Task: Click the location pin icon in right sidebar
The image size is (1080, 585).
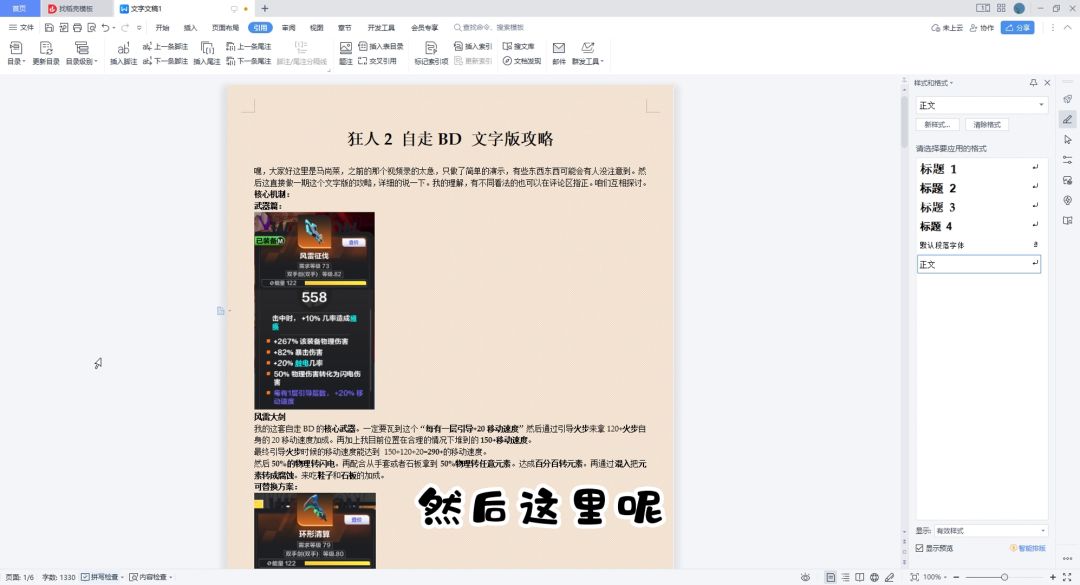Action: 1068,201
